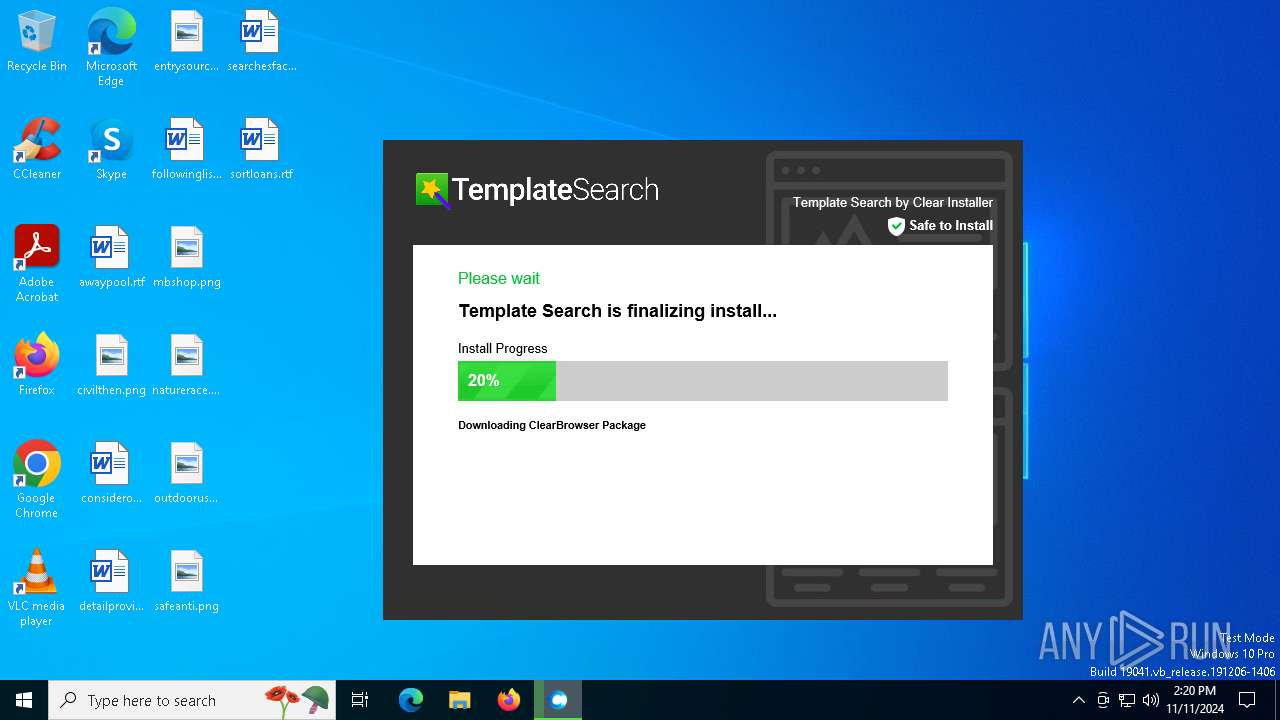Open Task View on the taskbar

[x=360, y=700]
